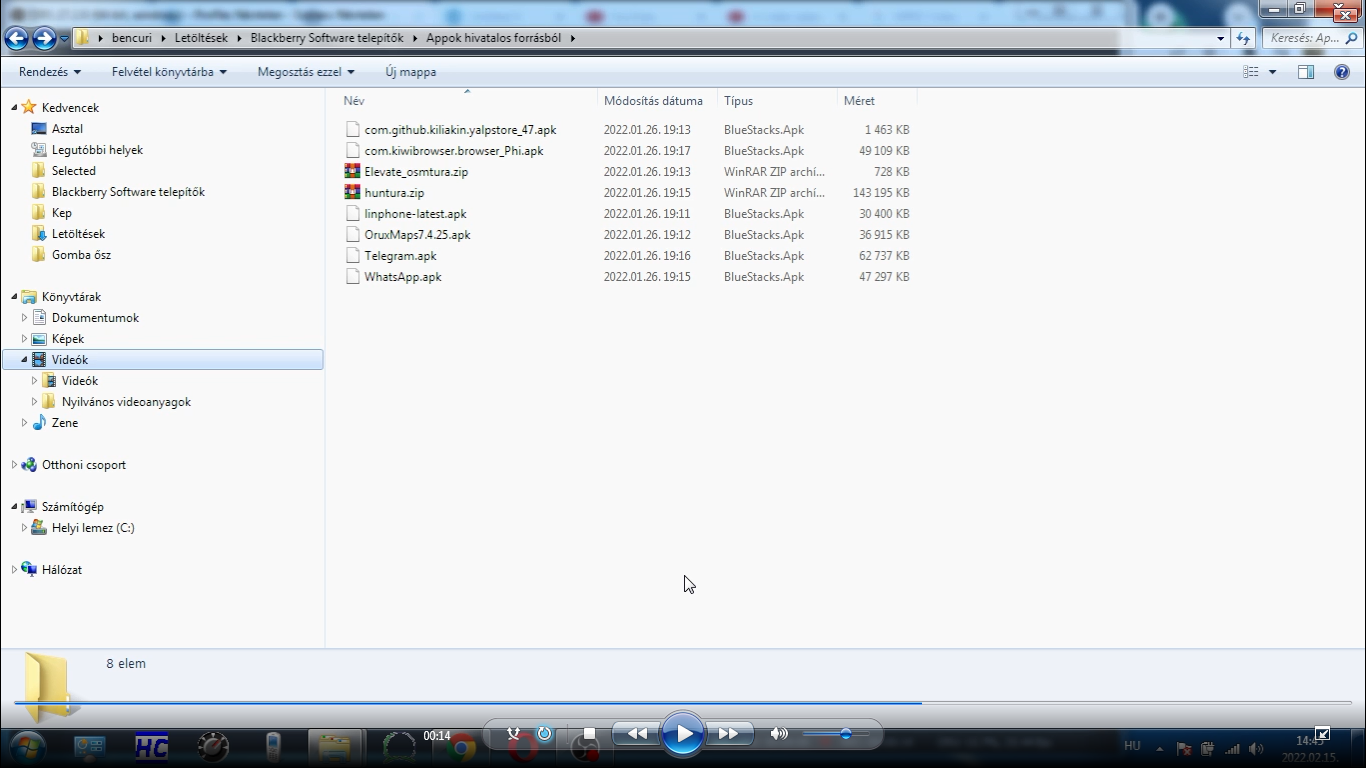Start the video with the round Play button
Screen dimensions: 1366x768
pos(683,734)
